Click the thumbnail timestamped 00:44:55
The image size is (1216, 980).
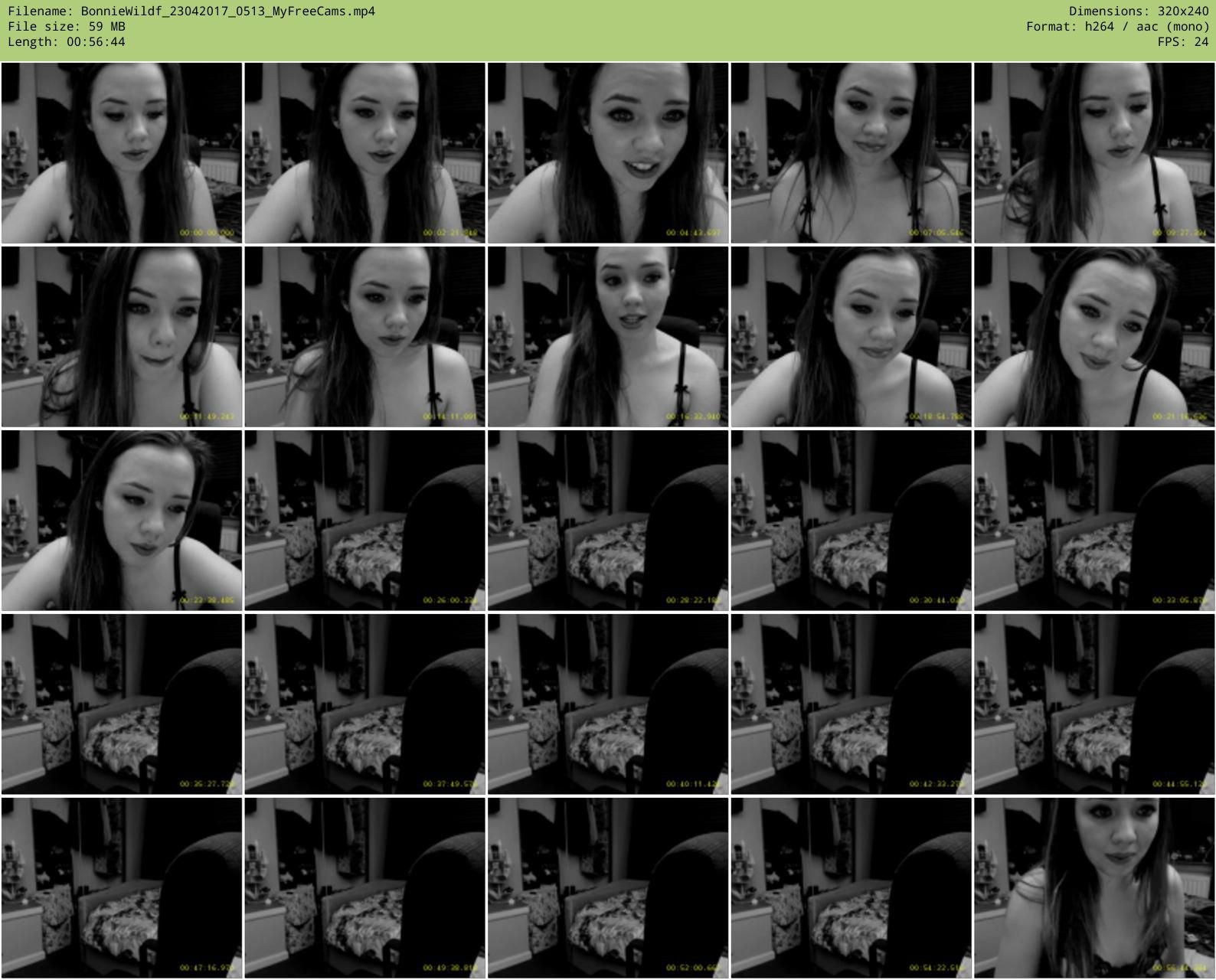(1094, 704)
